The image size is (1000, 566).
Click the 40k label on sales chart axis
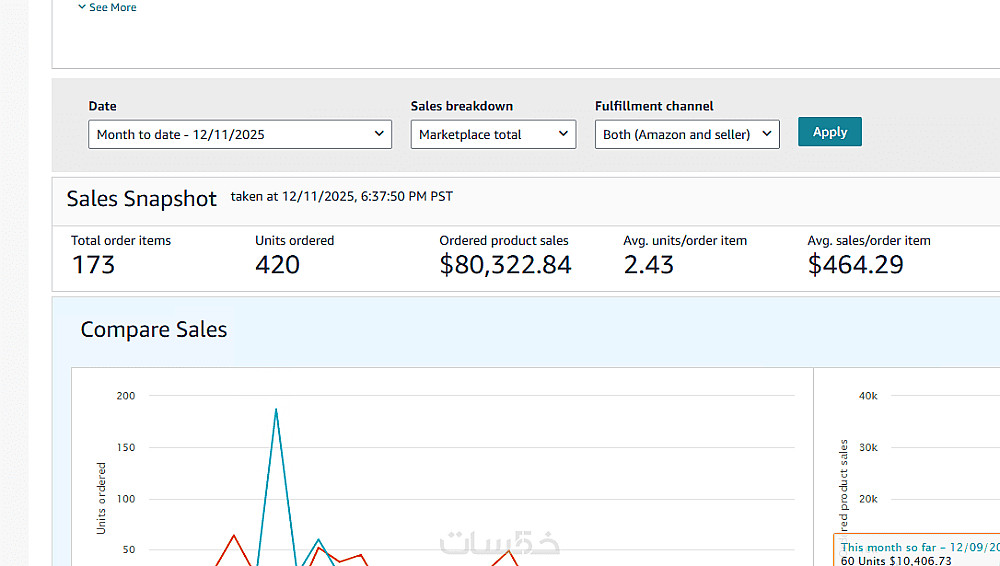[868, 396]
